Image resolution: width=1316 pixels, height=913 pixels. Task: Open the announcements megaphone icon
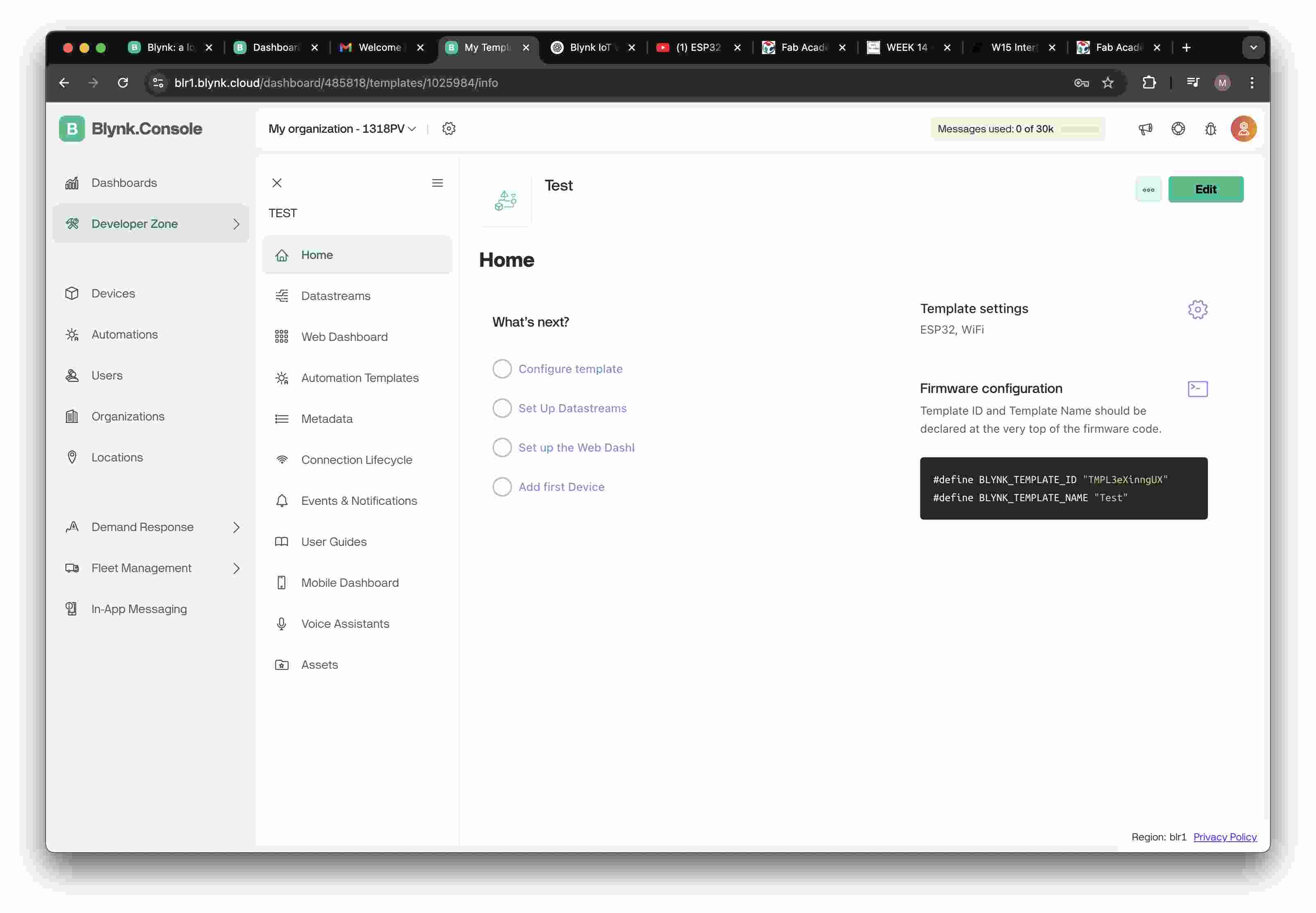click(x=1145, y=129)
